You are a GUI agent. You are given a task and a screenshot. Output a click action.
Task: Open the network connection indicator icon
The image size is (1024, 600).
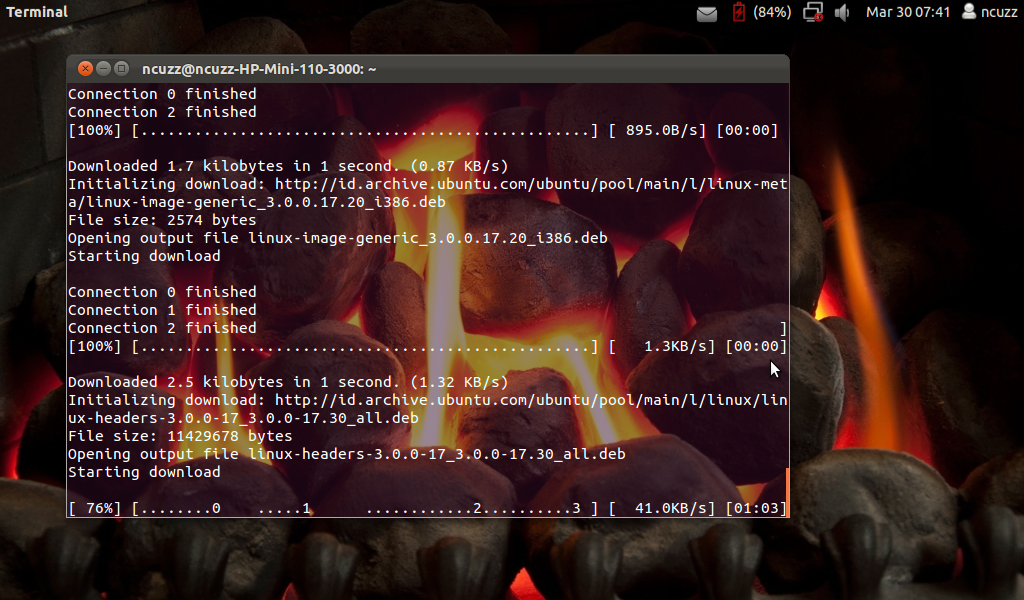pos(813,12)
